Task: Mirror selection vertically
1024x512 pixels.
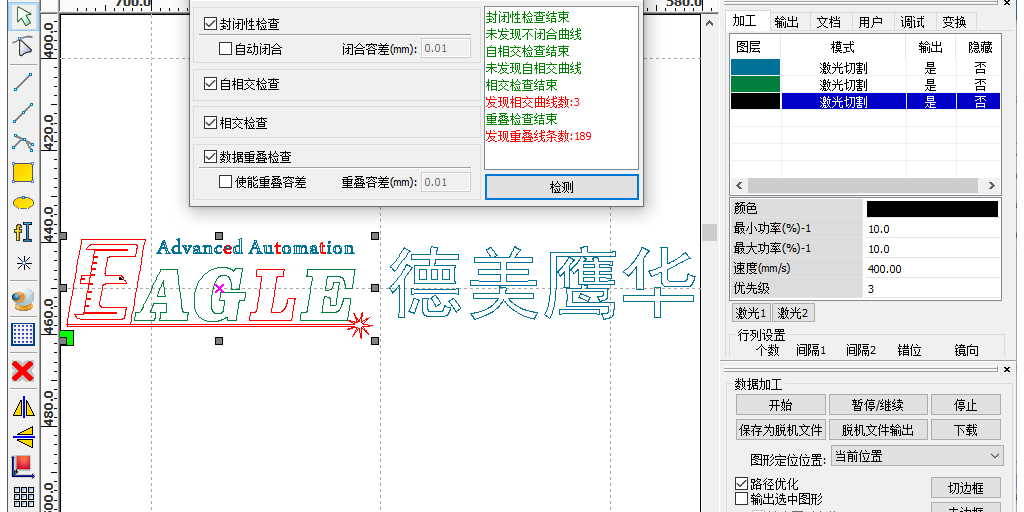Action: [24, 436]
